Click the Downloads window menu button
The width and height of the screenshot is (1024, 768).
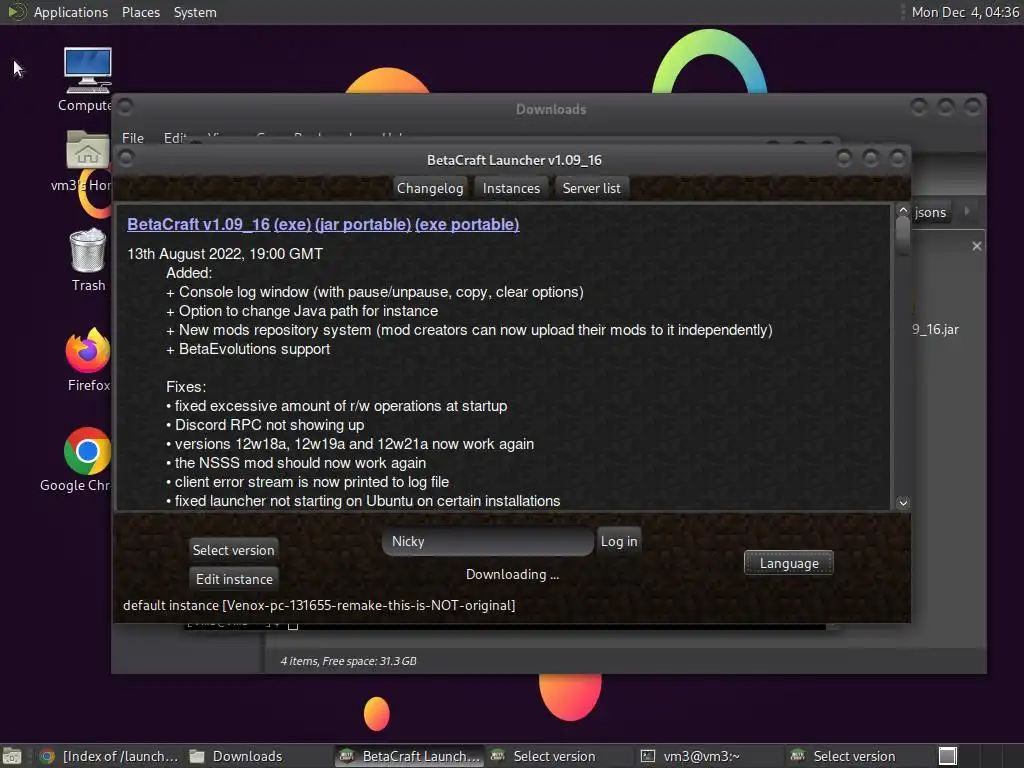click(x=125, y=106)
